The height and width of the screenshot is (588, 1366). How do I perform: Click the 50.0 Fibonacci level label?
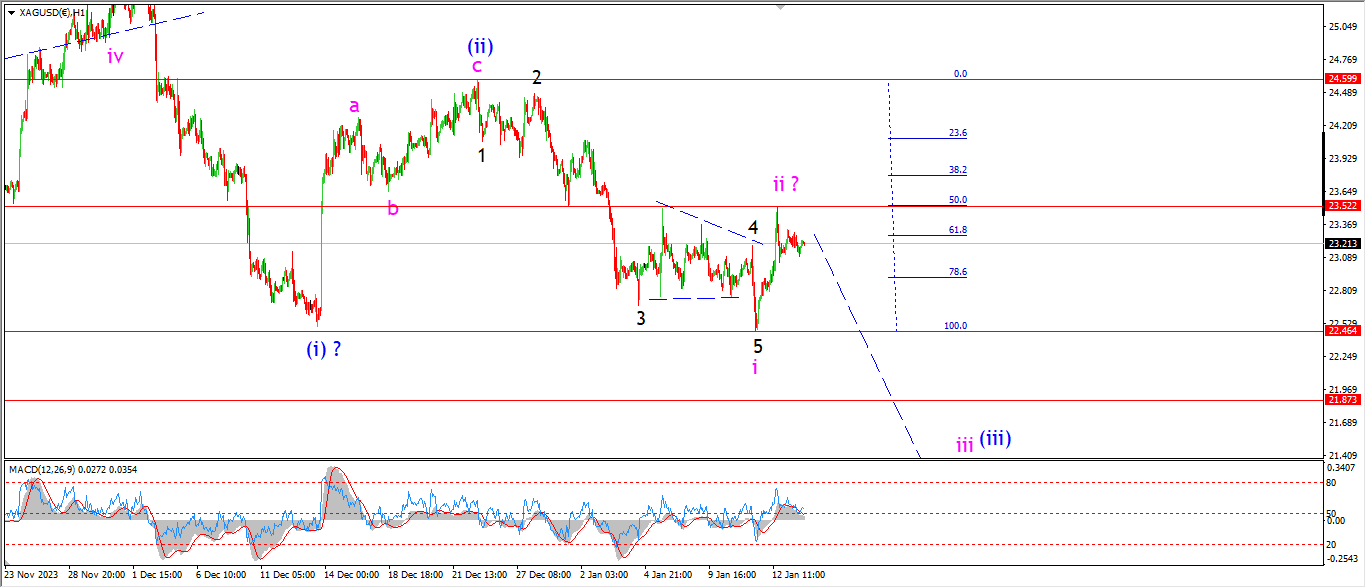coord(958,200)
